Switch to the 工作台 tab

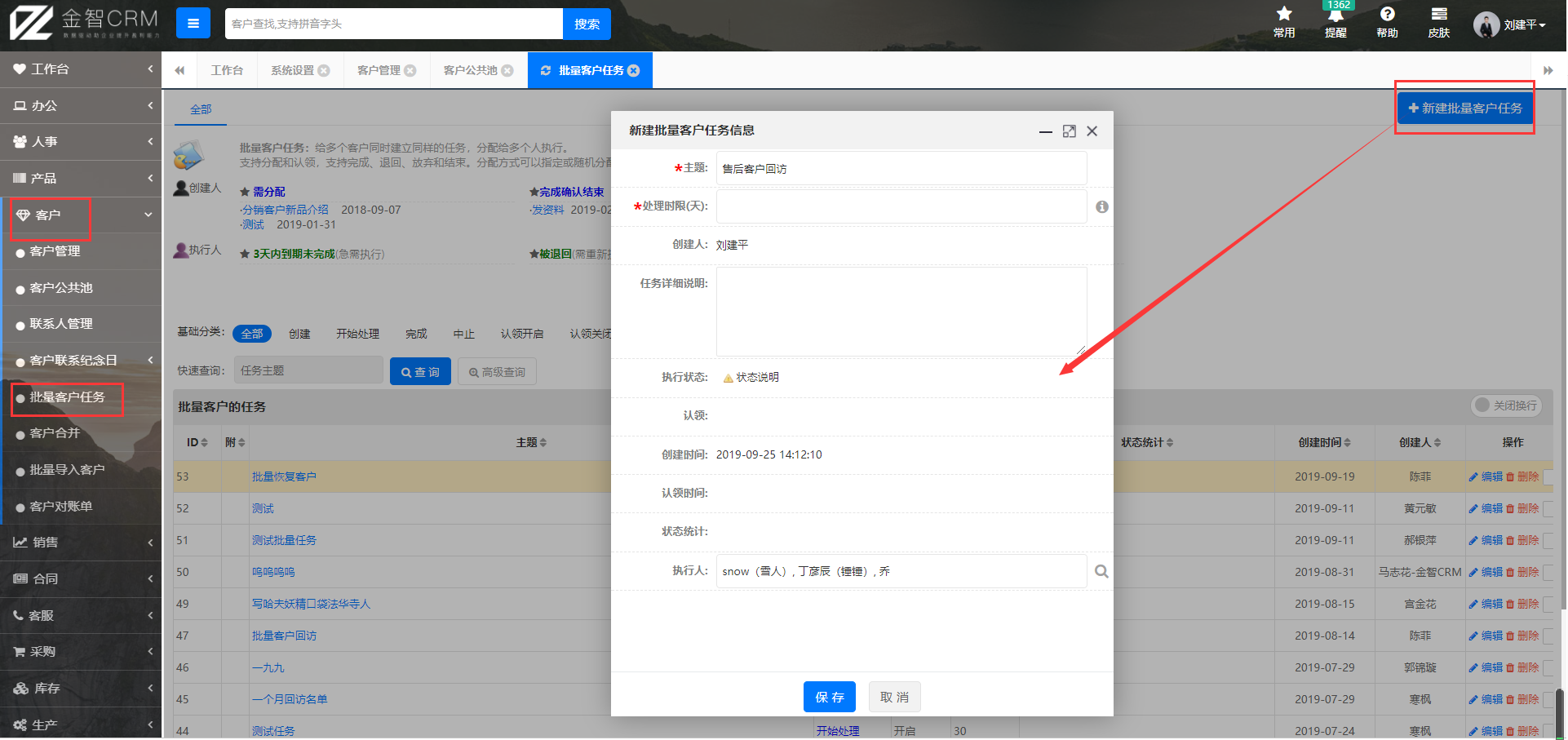[x=227, y=70]
